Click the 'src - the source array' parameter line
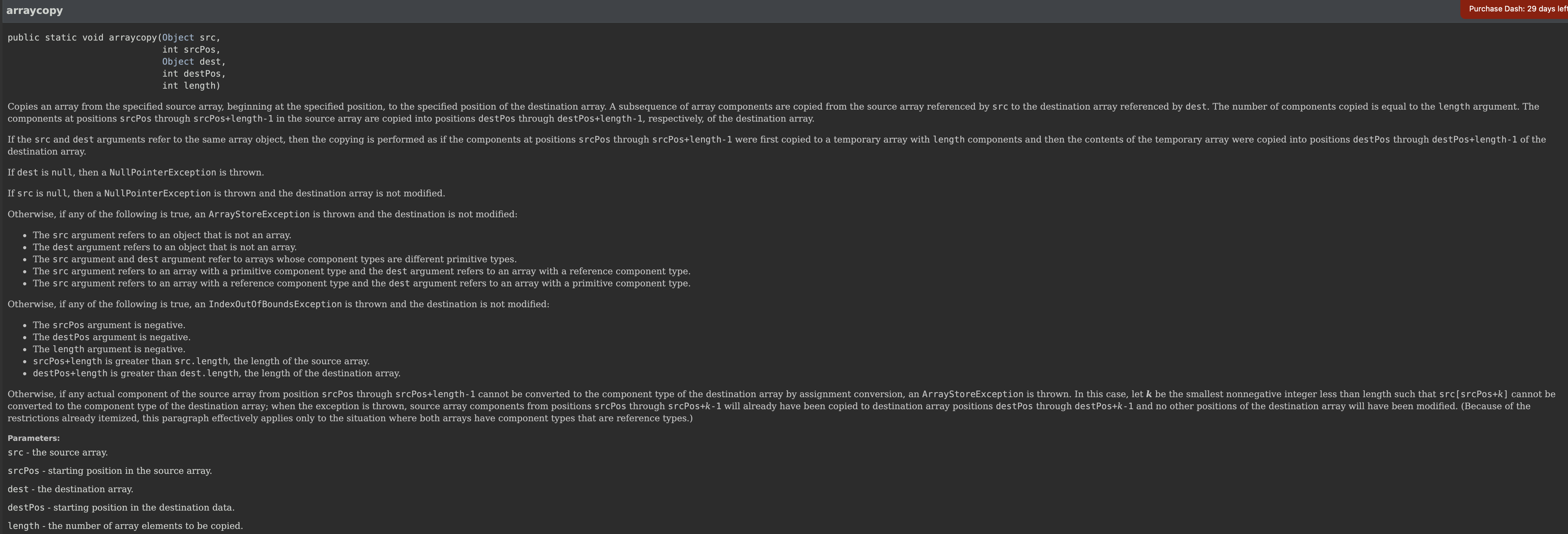The image size is (1568, 534). [x=58, y=453]
